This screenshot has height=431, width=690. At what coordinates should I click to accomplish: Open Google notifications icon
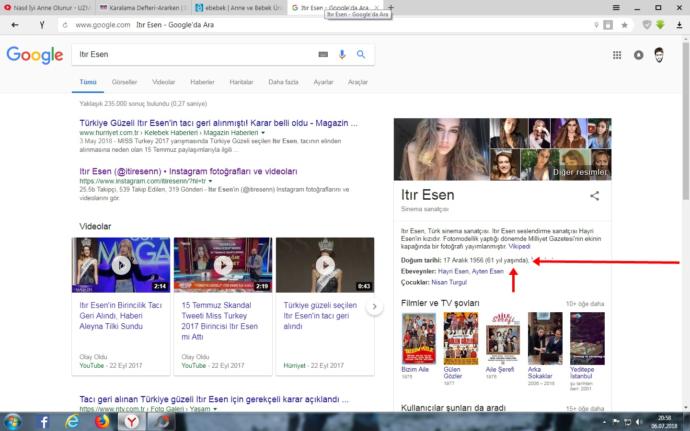pos(639,55)
